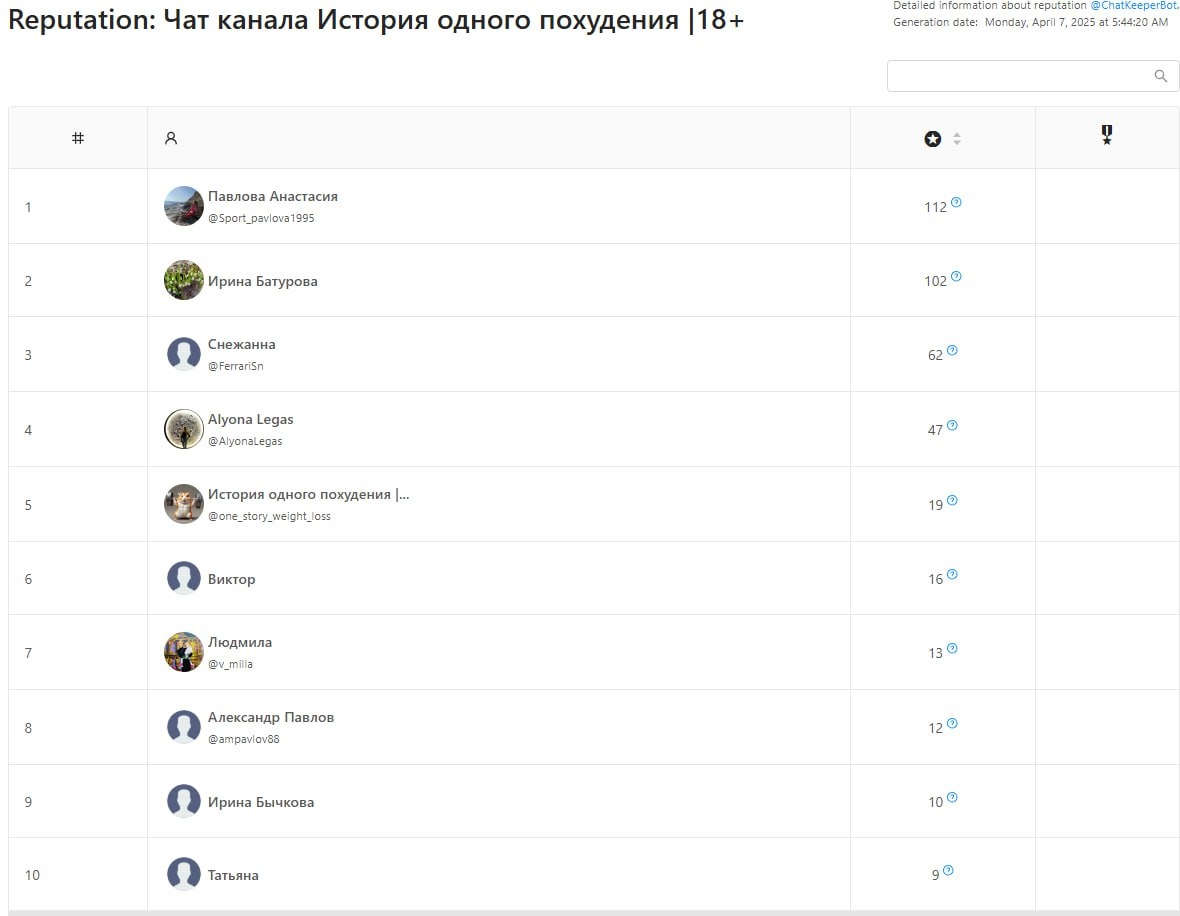Click the reputation value 112
Image resolution: width=1180 pixels, height=916 pixels.
pos(935,207)
